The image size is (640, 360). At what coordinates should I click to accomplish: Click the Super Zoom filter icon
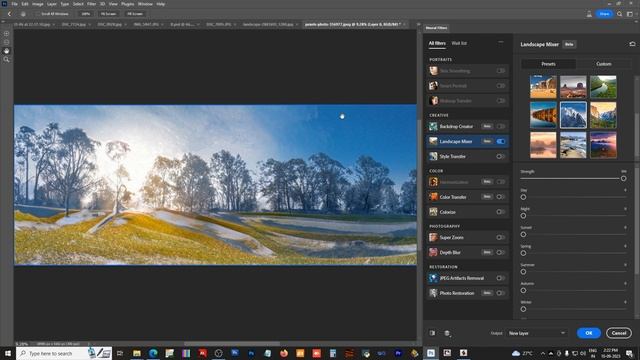pyautogui.click(x=433, y=237)
